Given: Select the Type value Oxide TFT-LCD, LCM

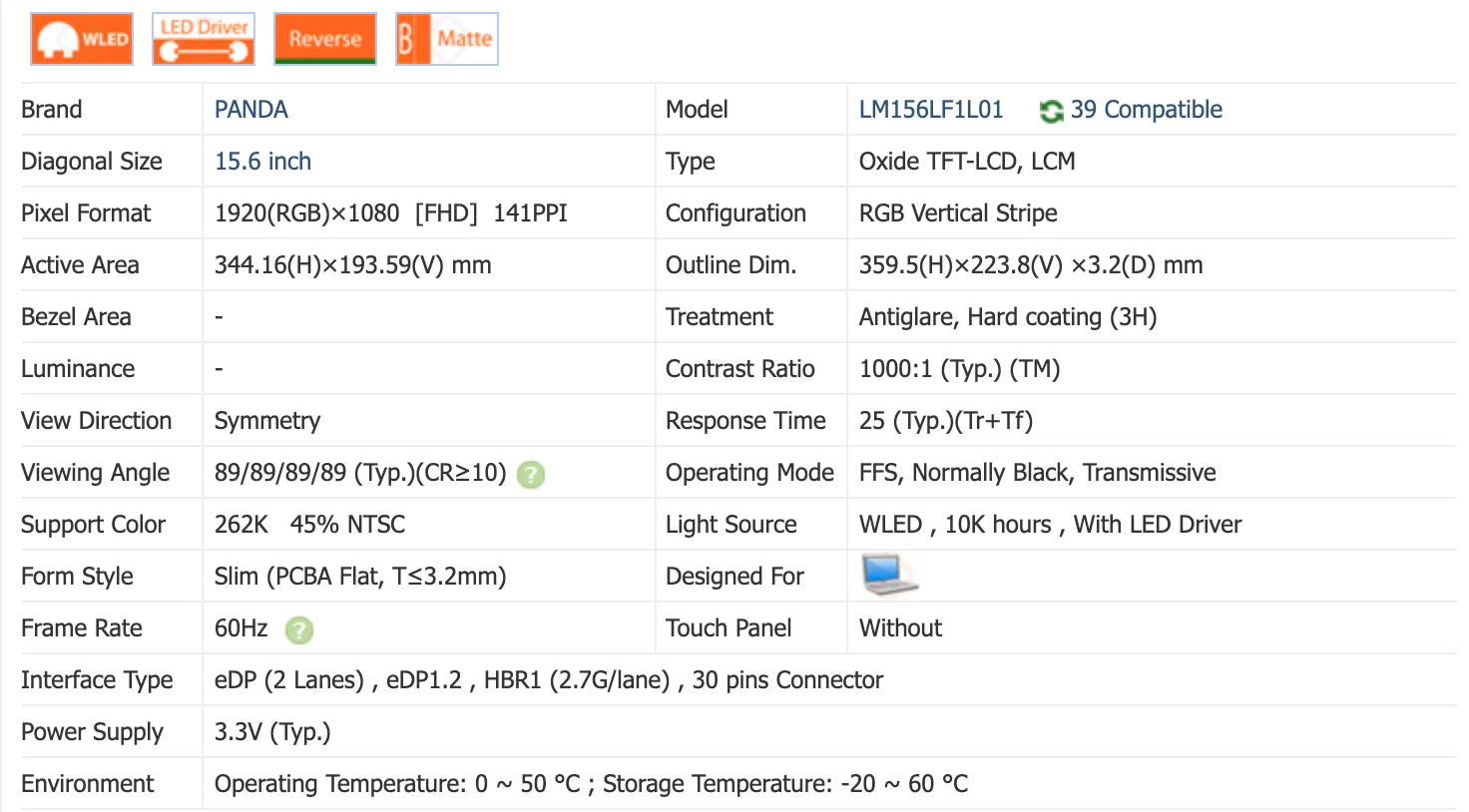Looking at the screenshot, I should point(967,162).
